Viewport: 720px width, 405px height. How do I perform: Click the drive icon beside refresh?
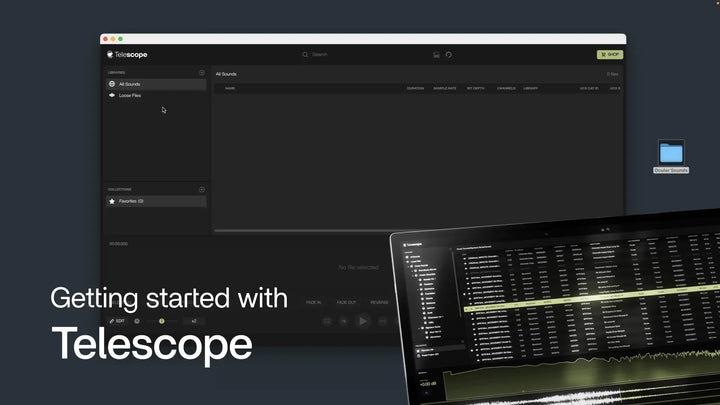coord(436,55)
